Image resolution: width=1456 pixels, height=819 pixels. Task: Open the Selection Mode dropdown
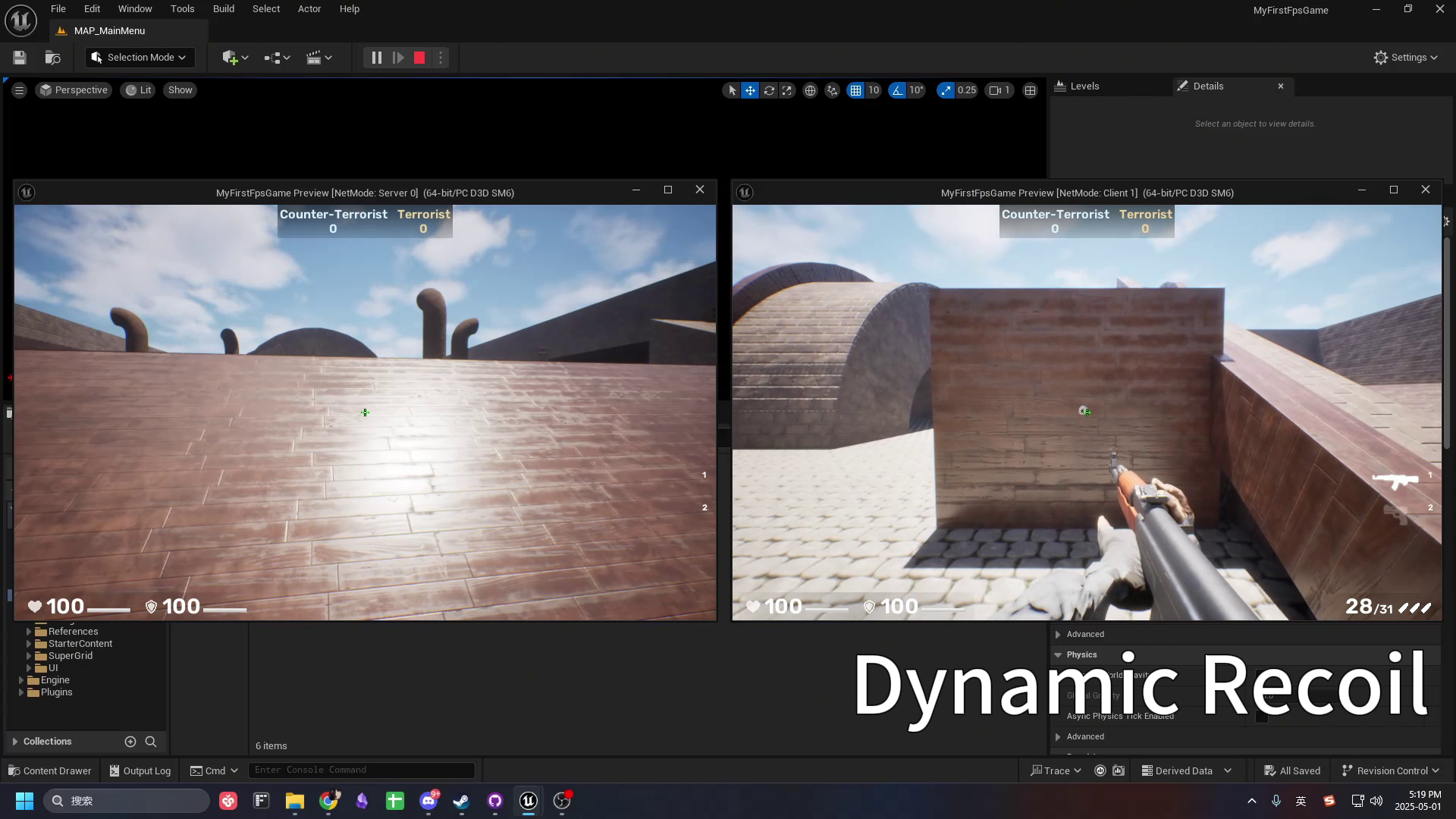[x=140, y=58]
